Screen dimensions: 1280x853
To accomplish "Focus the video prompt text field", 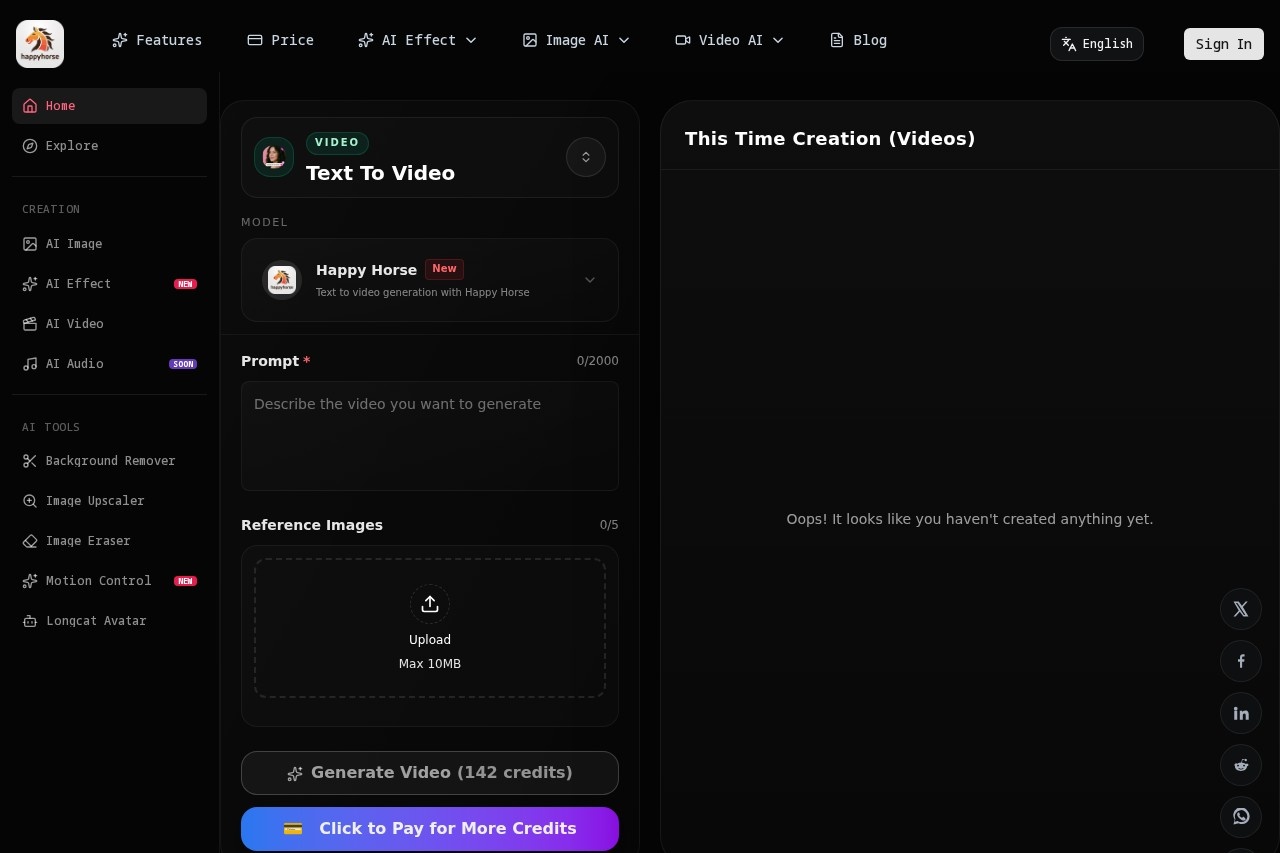I will point(430,436).
